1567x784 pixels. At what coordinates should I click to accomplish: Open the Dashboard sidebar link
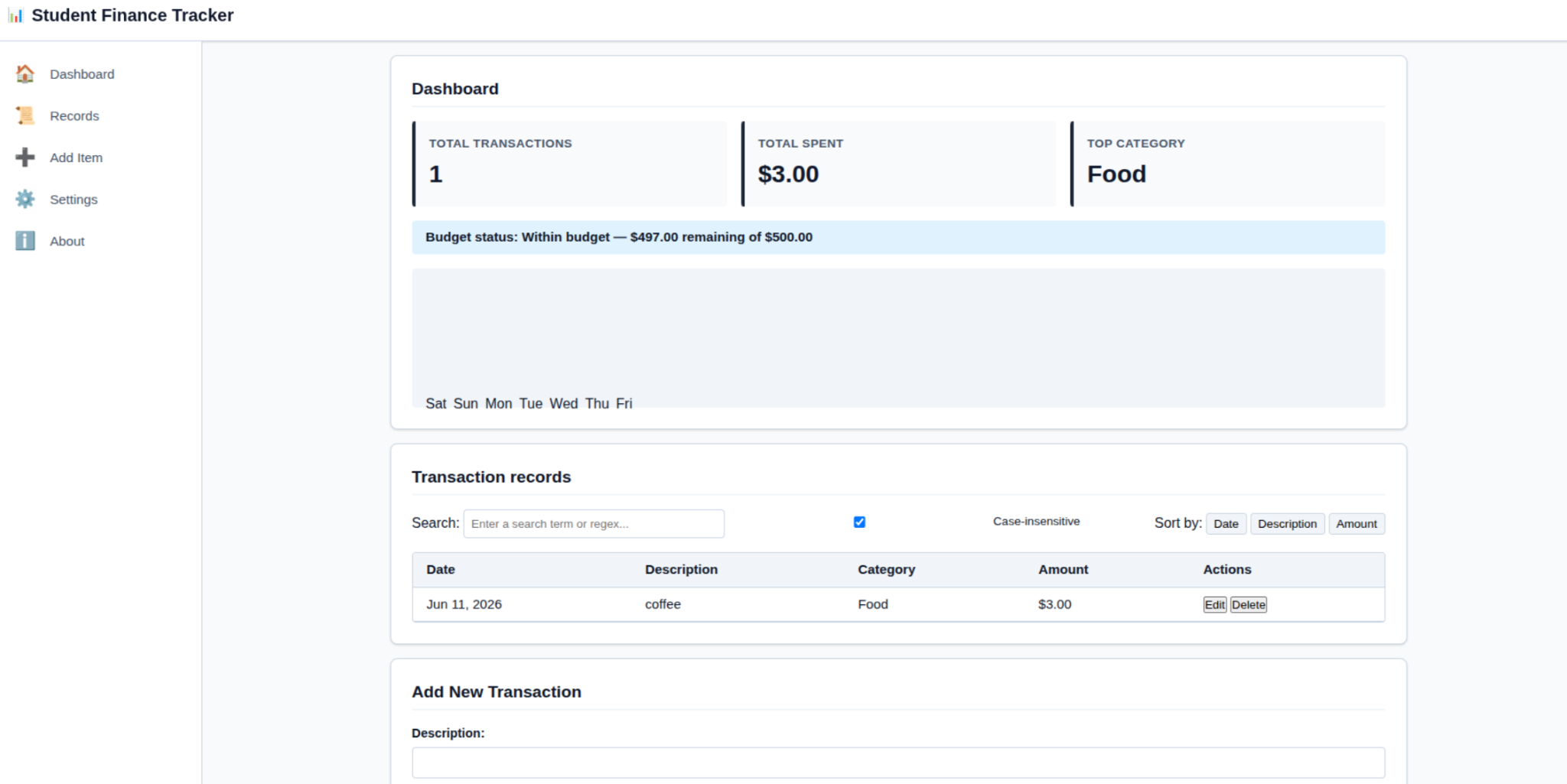tap(82, 74)
